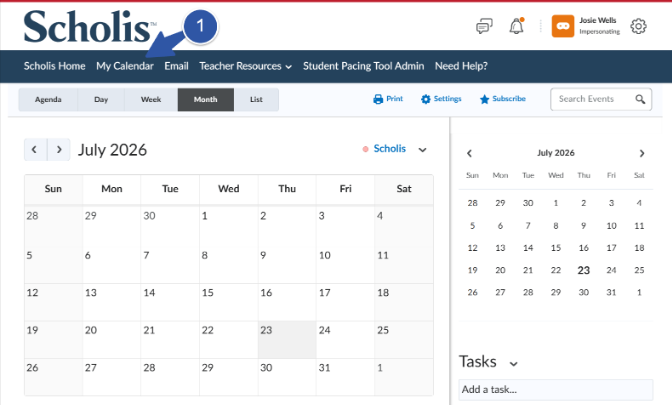
Task: Open the Need Help? link
Action: coord(461,66)
